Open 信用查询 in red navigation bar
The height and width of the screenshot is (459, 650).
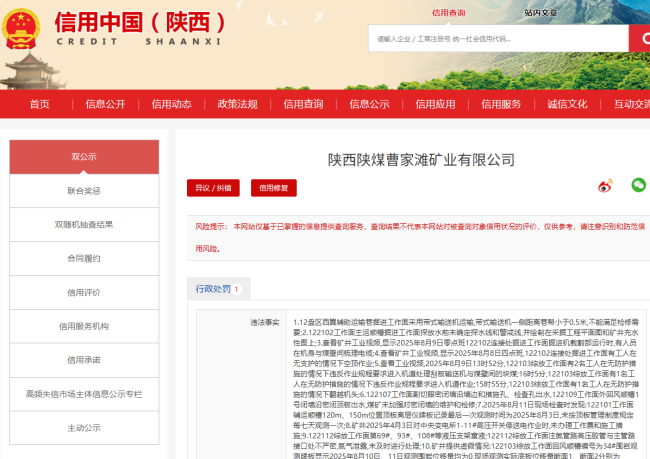(303, 104)
